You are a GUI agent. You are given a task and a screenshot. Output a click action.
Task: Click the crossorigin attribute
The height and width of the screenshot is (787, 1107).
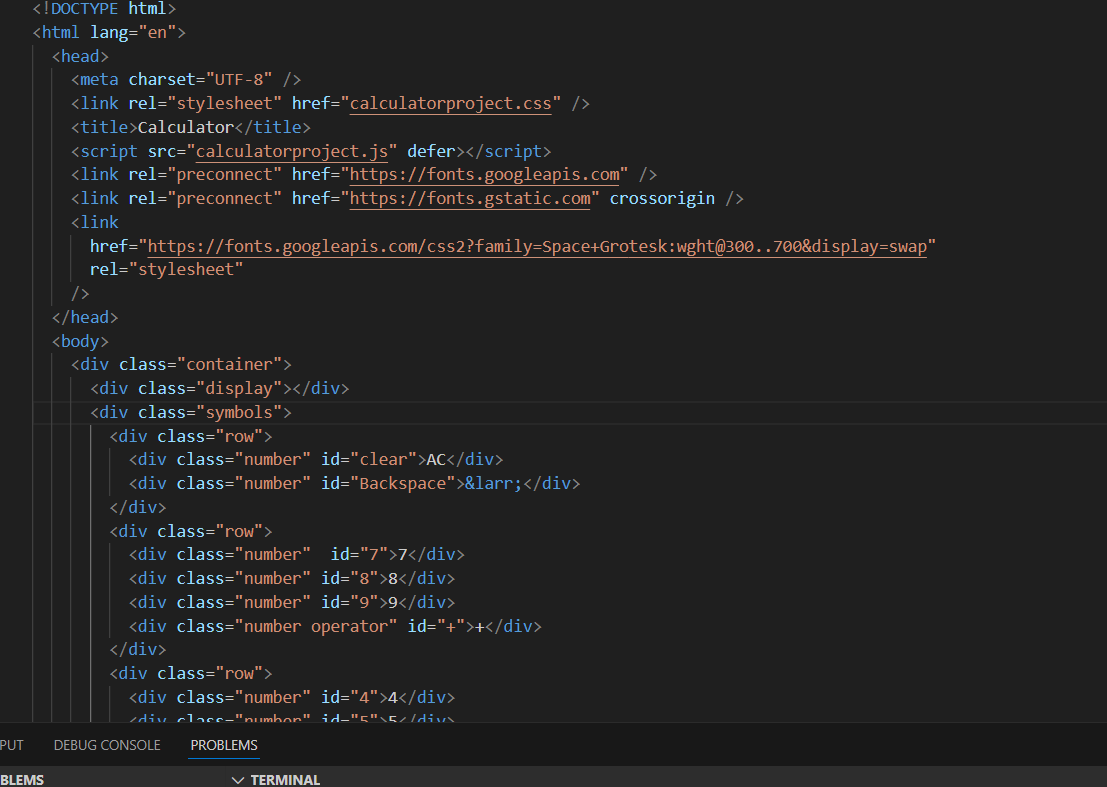point(662,198)
